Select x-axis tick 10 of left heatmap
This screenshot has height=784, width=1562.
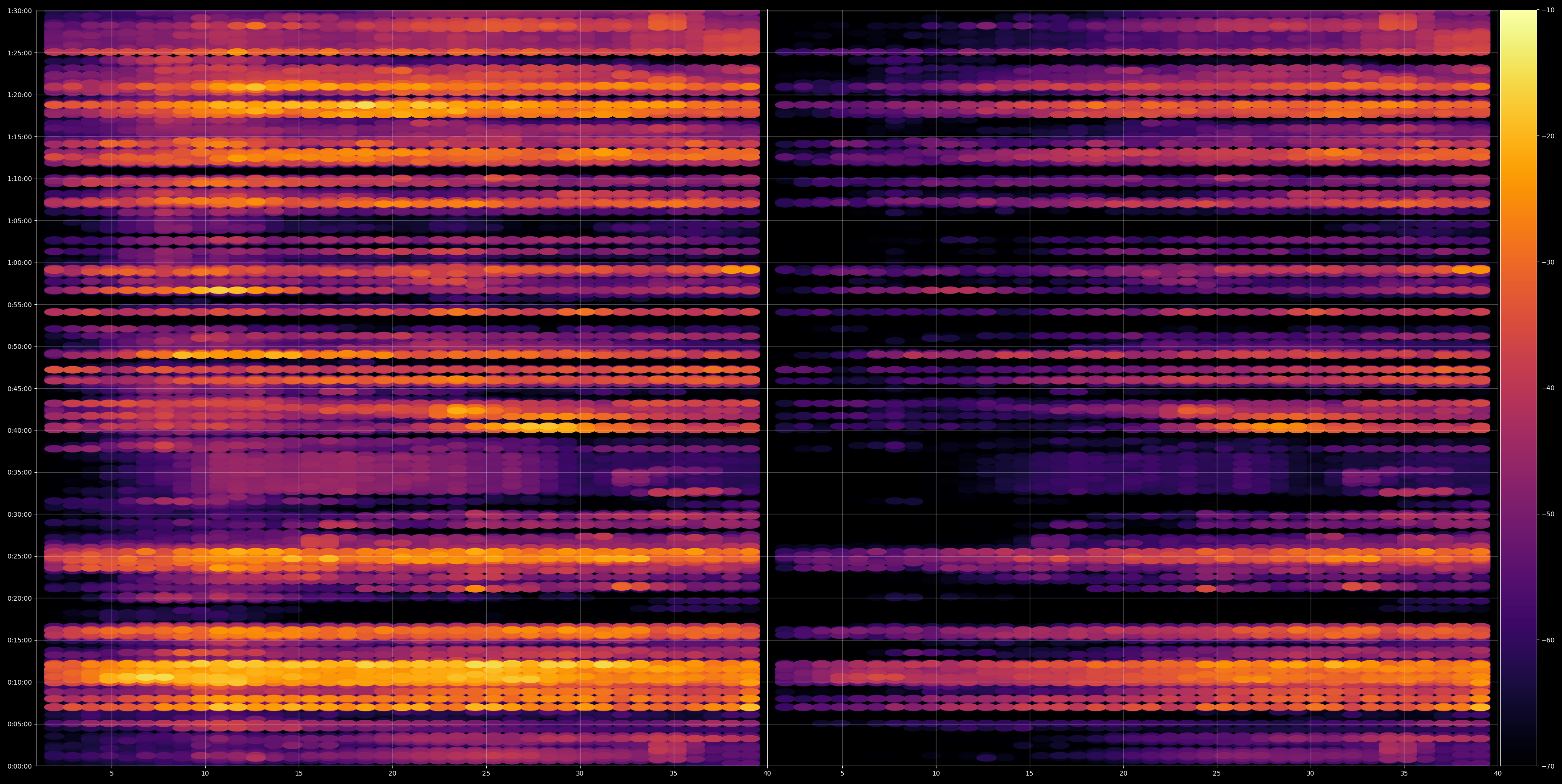[x=205, y=774]
